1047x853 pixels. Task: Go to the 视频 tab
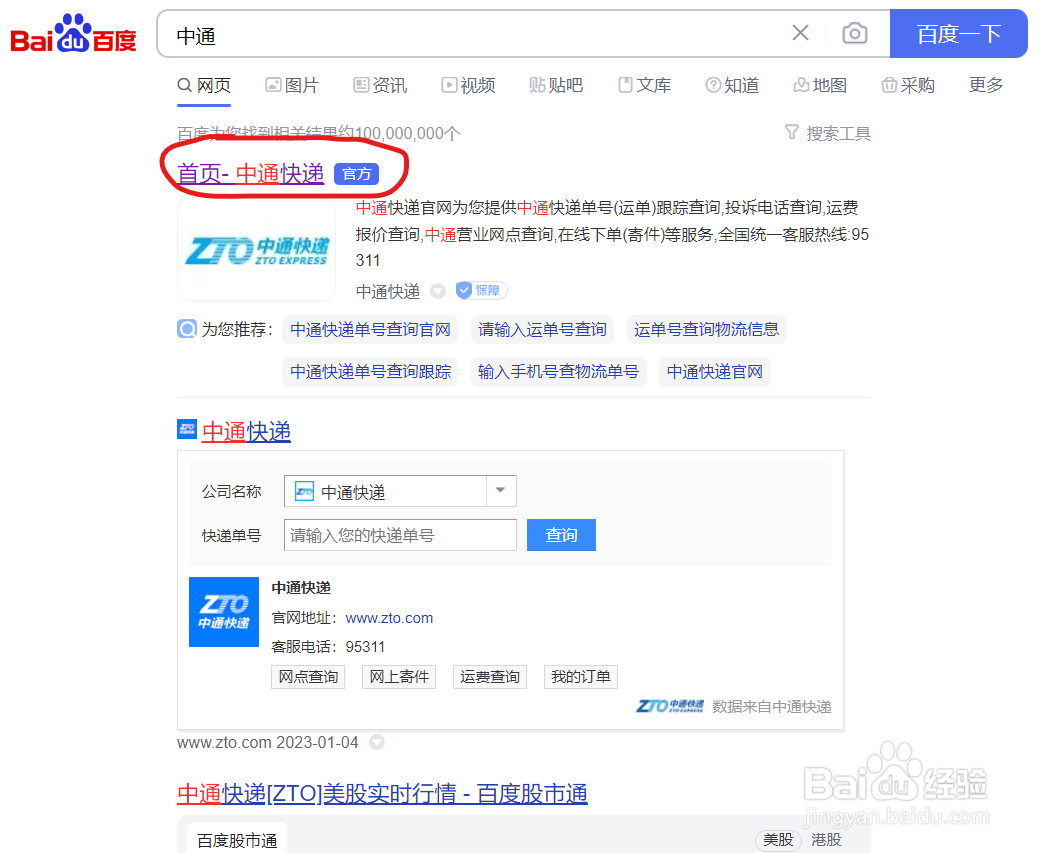468,86
